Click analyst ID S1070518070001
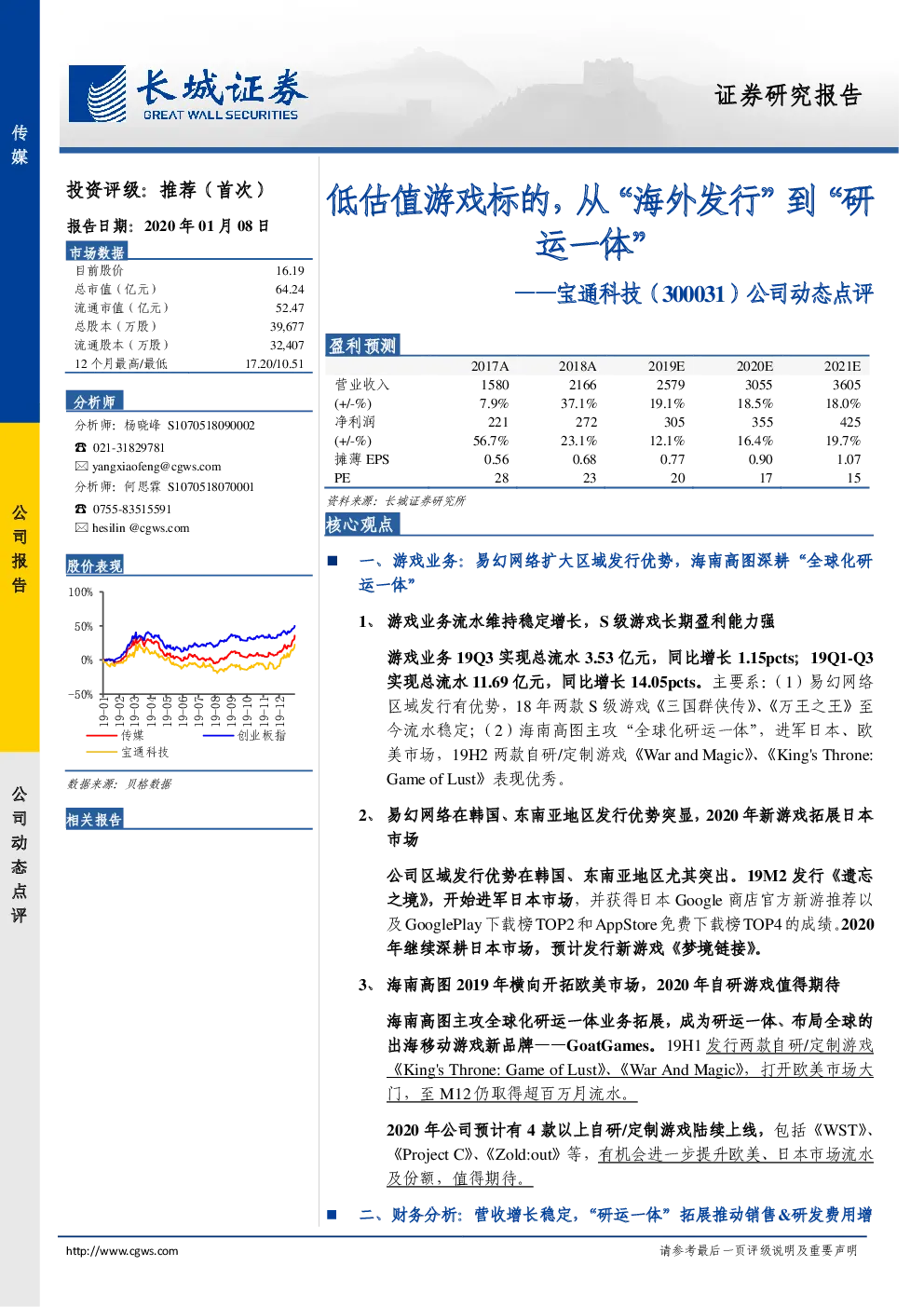The height and width of the screenshot is (1307, 924). [x=211, y=487]
